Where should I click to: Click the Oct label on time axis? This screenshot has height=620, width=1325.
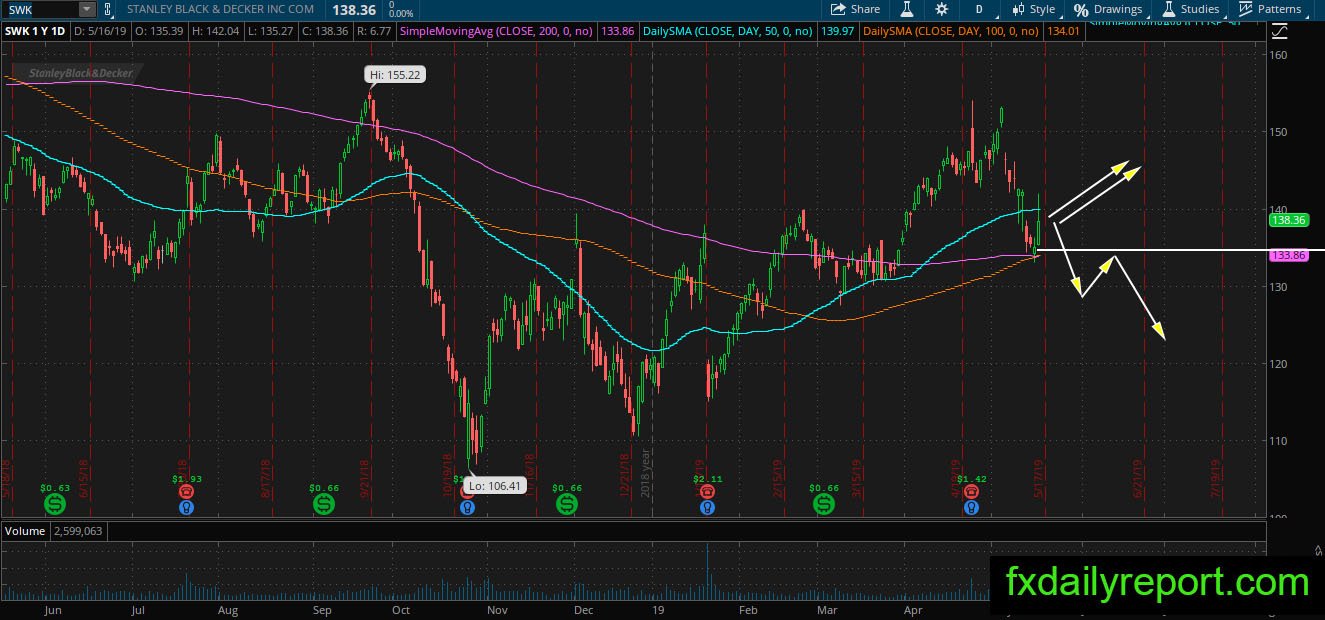pos(401,609)
